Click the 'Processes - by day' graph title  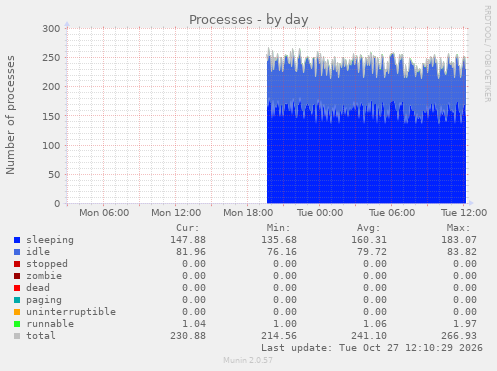coord(249,20)
